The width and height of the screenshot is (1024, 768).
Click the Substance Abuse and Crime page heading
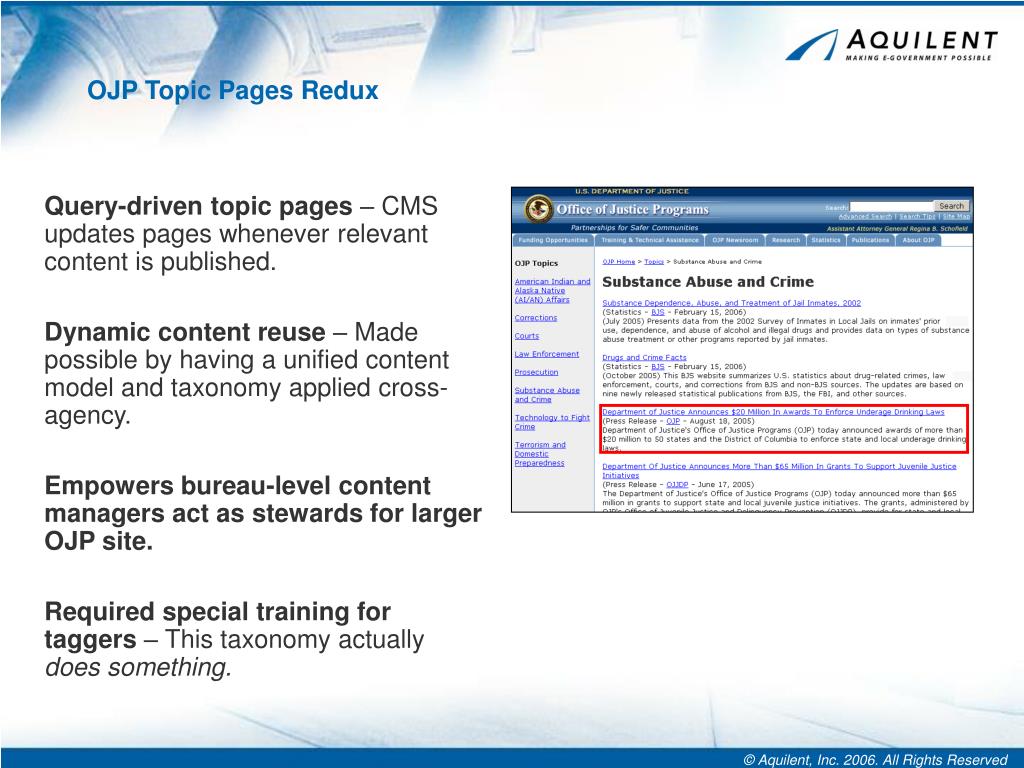[x=708, y=282]
